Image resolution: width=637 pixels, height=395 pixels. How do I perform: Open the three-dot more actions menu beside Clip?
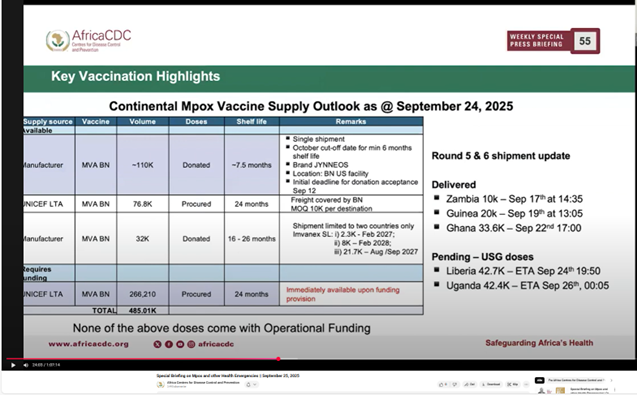(526, 384)
